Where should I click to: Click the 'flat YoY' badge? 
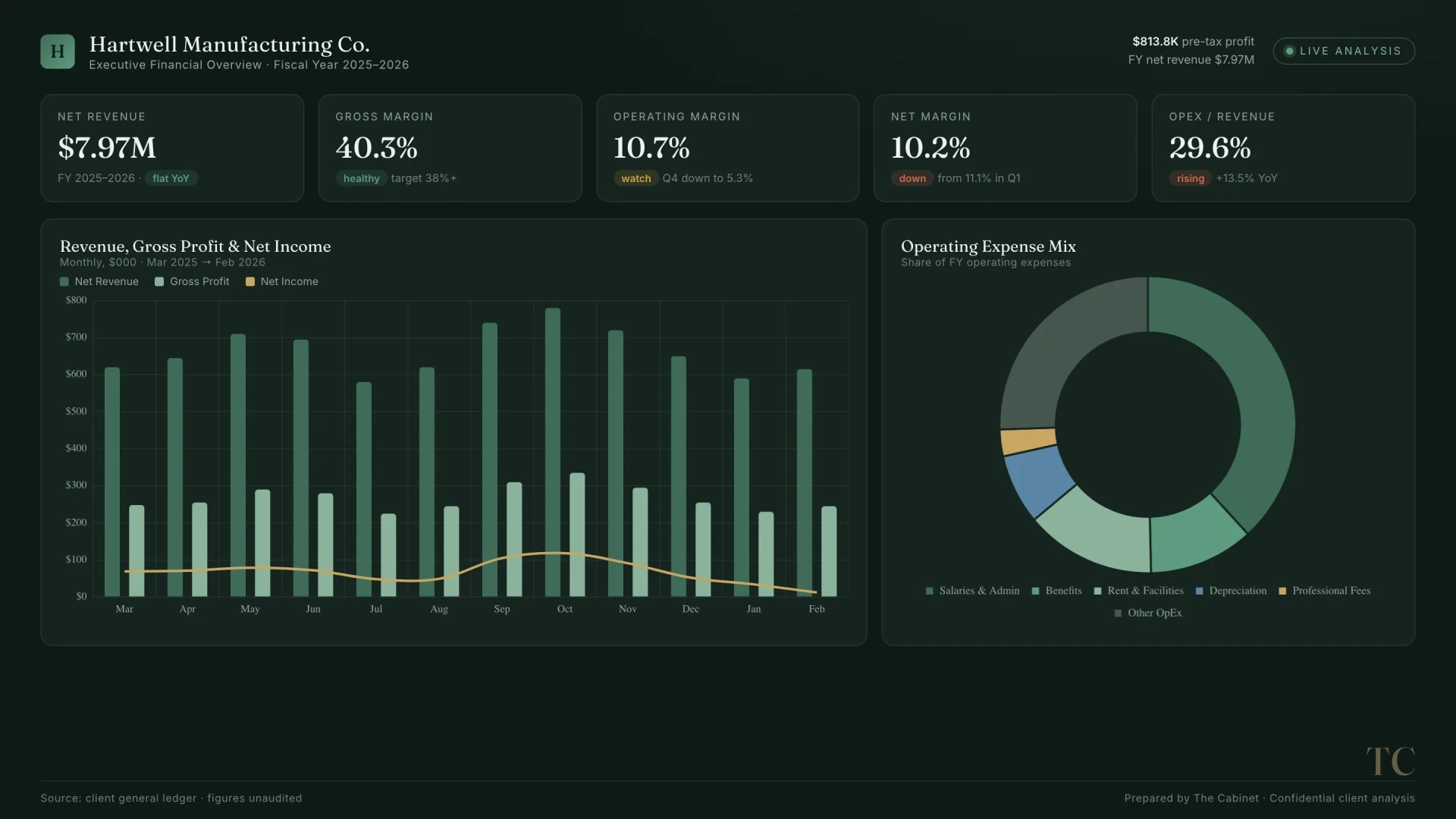[x=171, y=178]
